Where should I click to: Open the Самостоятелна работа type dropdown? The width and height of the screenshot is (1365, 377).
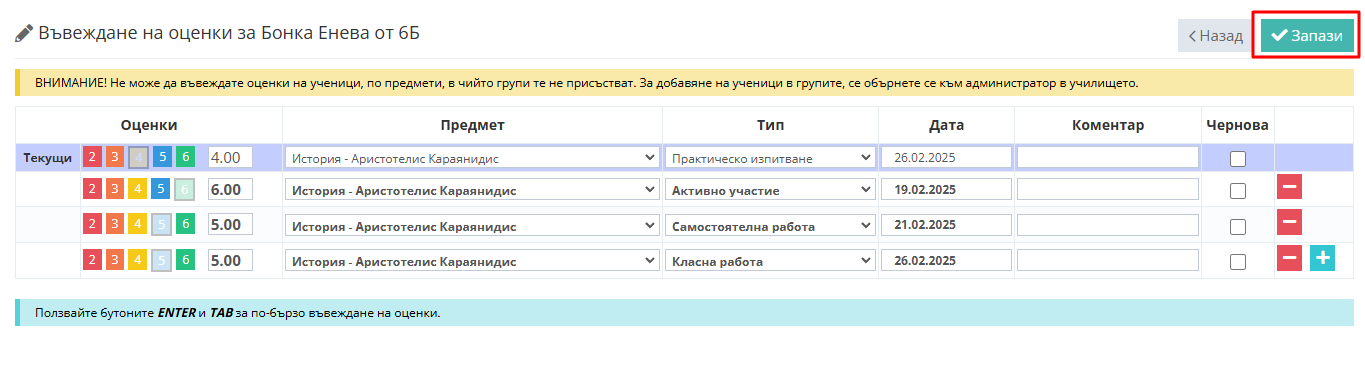770,226
